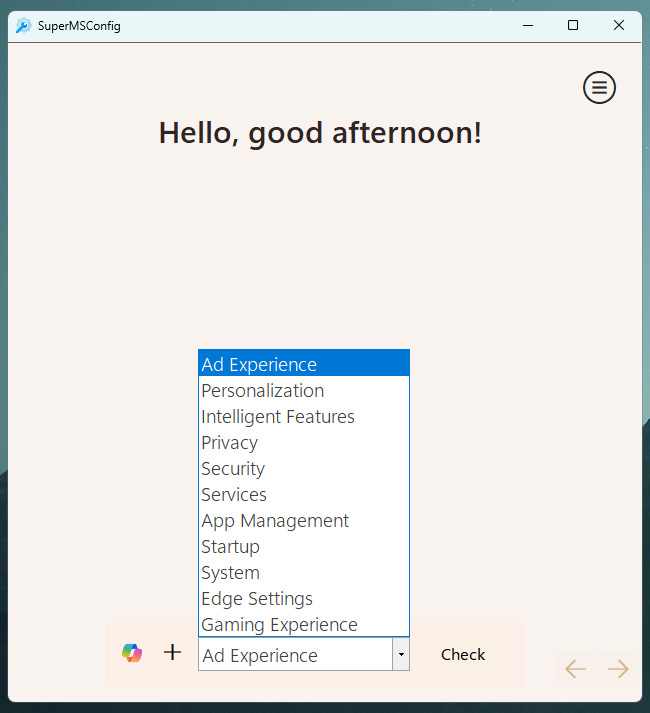650x713 pixels.
Task: Select Gaming Experience option
Action: click(304, 624)
